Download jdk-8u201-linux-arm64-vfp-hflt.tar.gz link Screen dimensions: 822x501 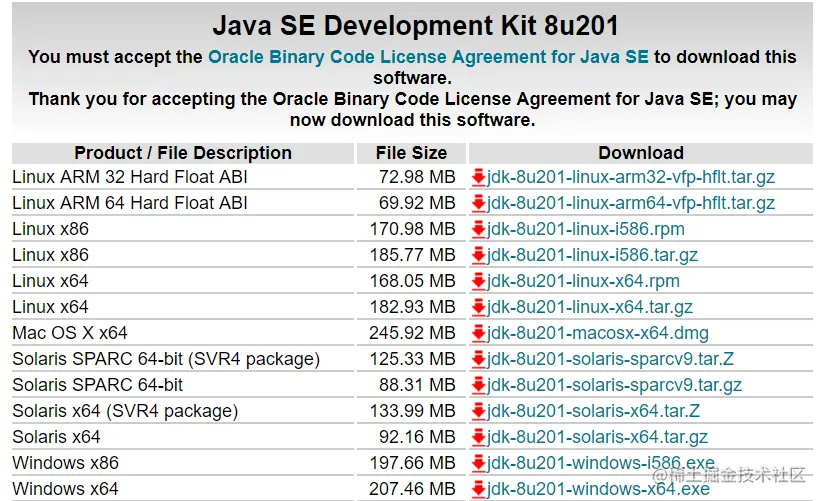(x=631, y=203)
